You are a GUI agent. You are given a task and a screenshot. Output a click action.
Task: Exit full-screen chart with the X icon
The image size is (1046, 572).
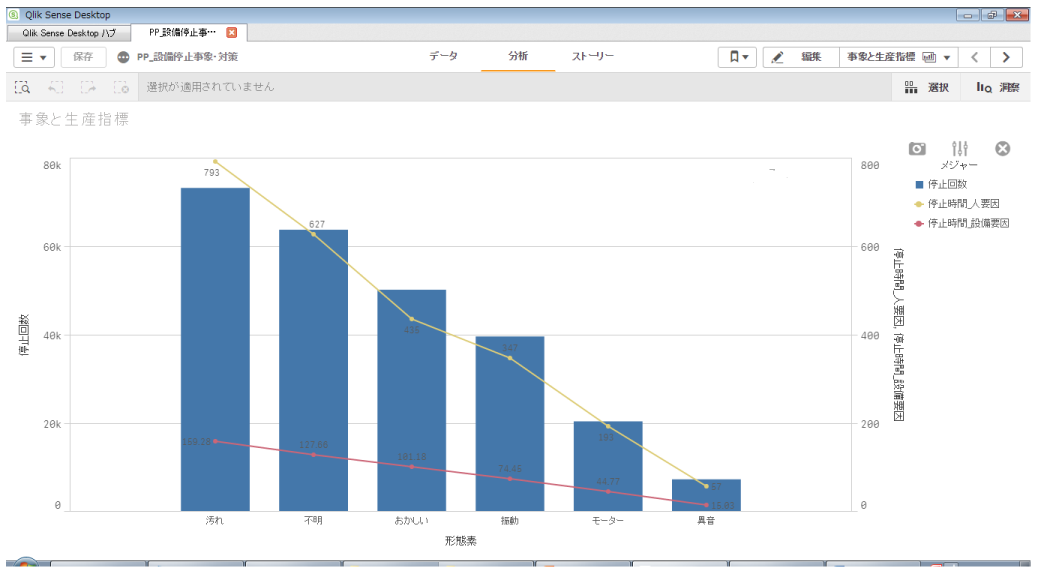tap(1002, 148)
